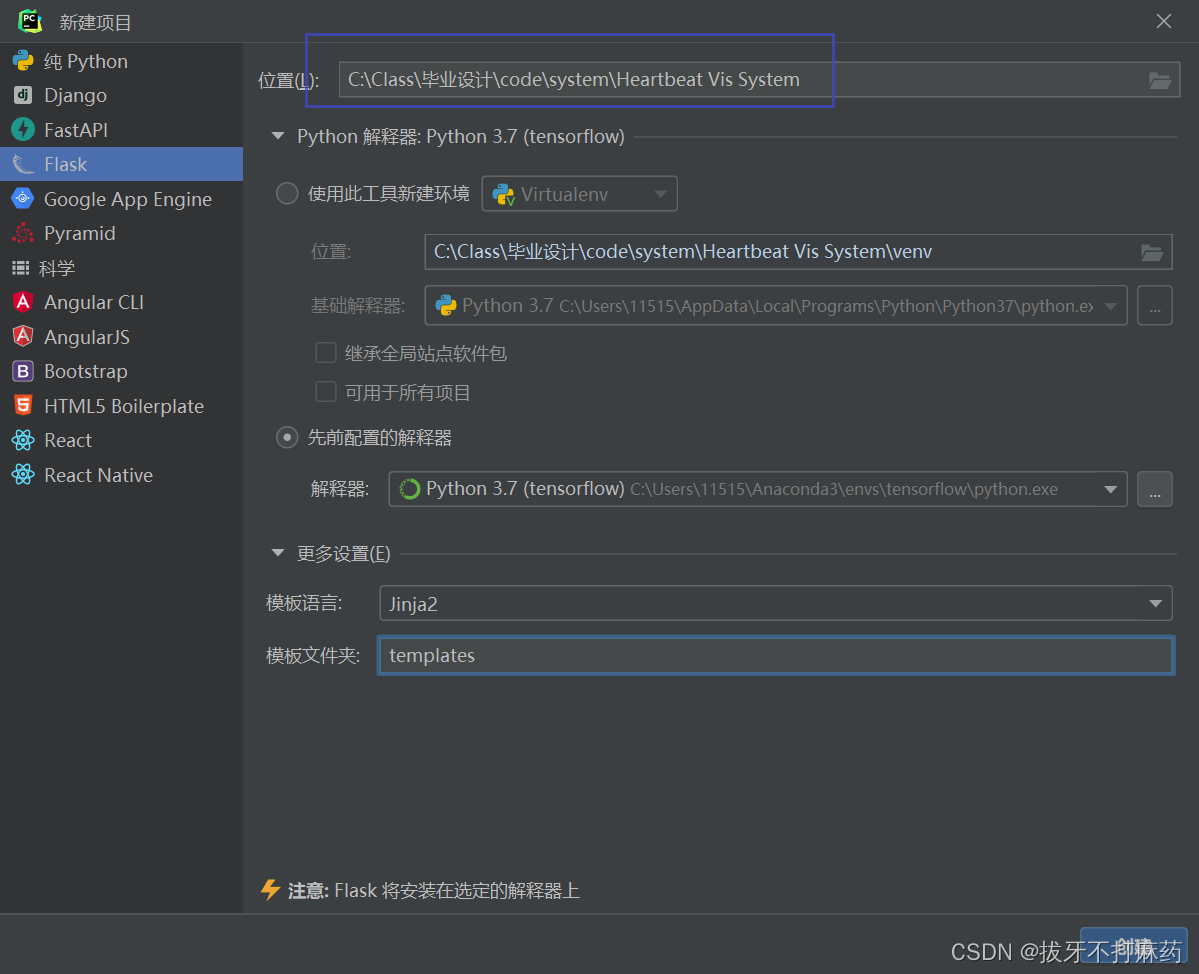This screenshot has height=974, width=1199.
Task: Click the Django project icon
Action: point(23,95)
